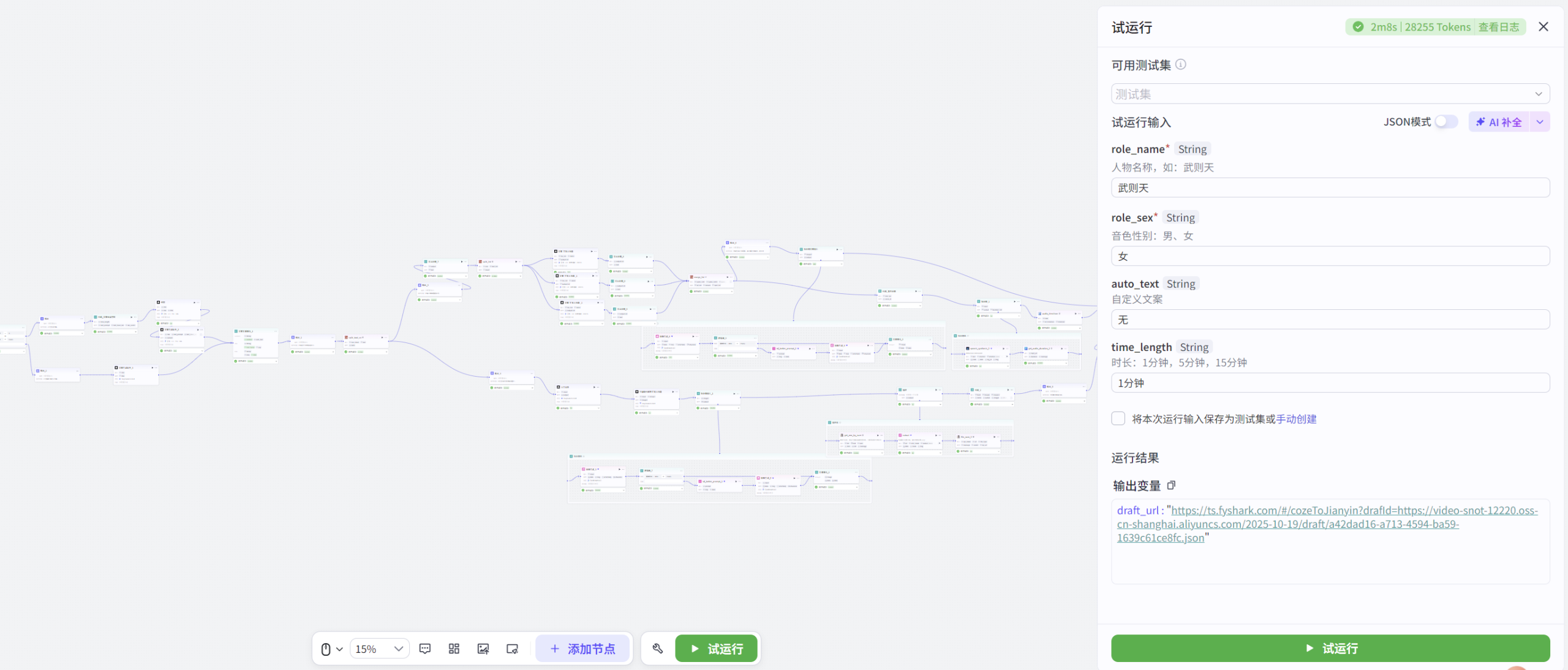Click 查看日志 in the status badge
Image resolution: width=1568 pixels, height=670 pixels.
[1498, 27]
